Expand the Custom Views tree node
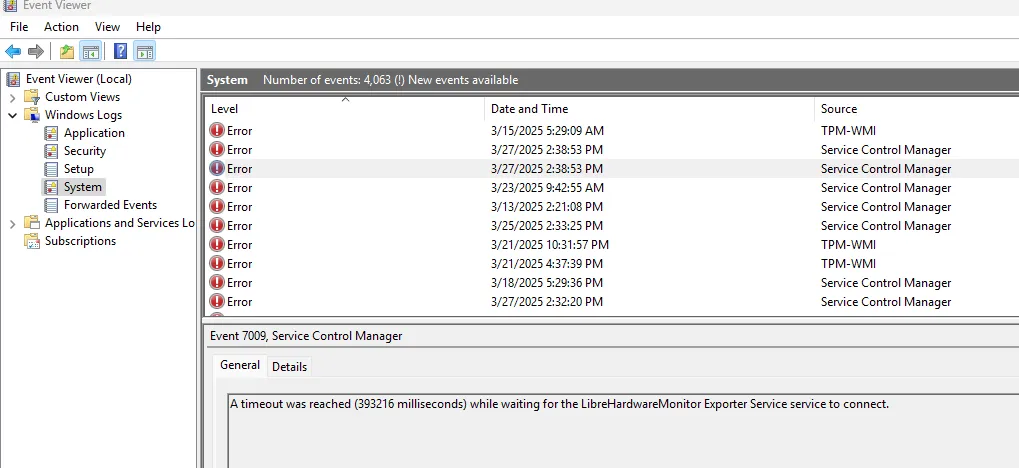The image size is (1019, 468). pyautogui.click(x=12, y=98)
